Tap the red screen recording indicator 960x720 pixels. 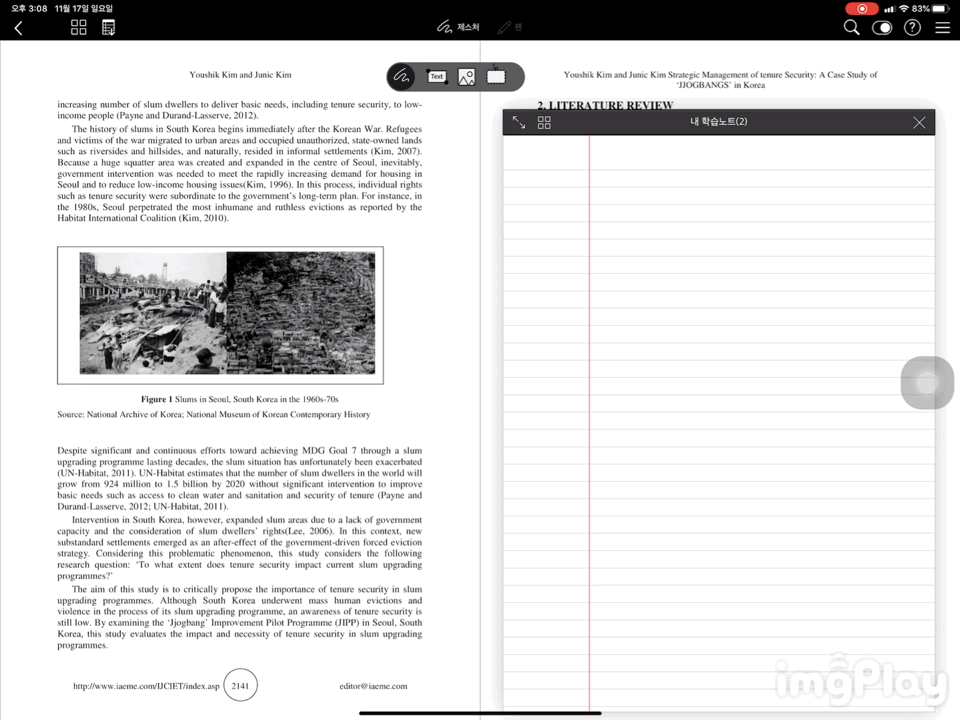click(861, 9)
